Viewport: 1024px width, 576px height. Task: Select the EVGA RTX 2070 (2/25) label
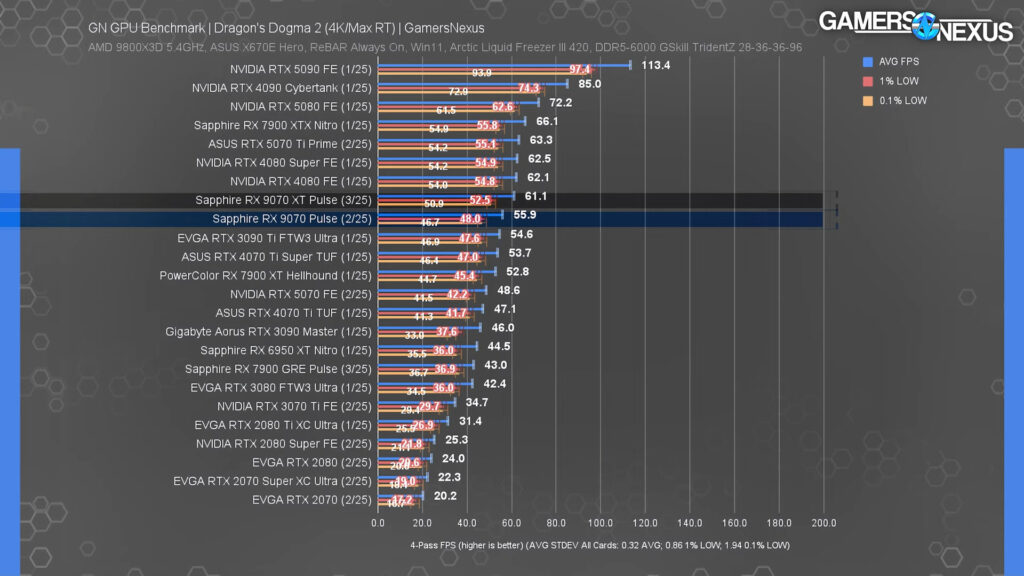click(x=312, y=500)
